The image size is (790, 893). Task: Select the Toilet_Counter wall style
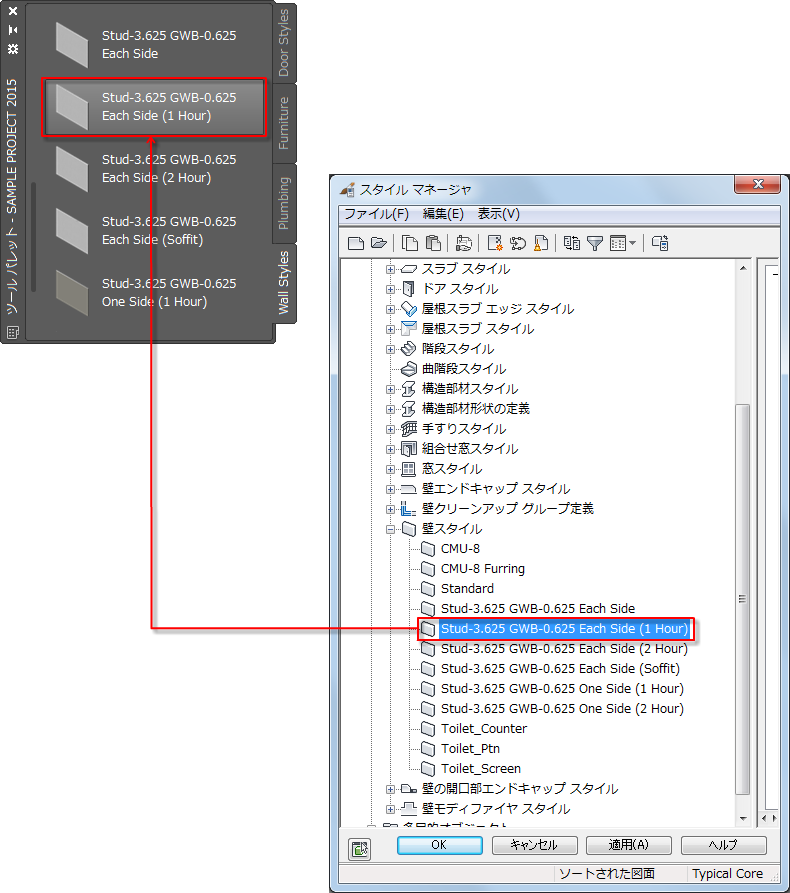pos(484,729)
